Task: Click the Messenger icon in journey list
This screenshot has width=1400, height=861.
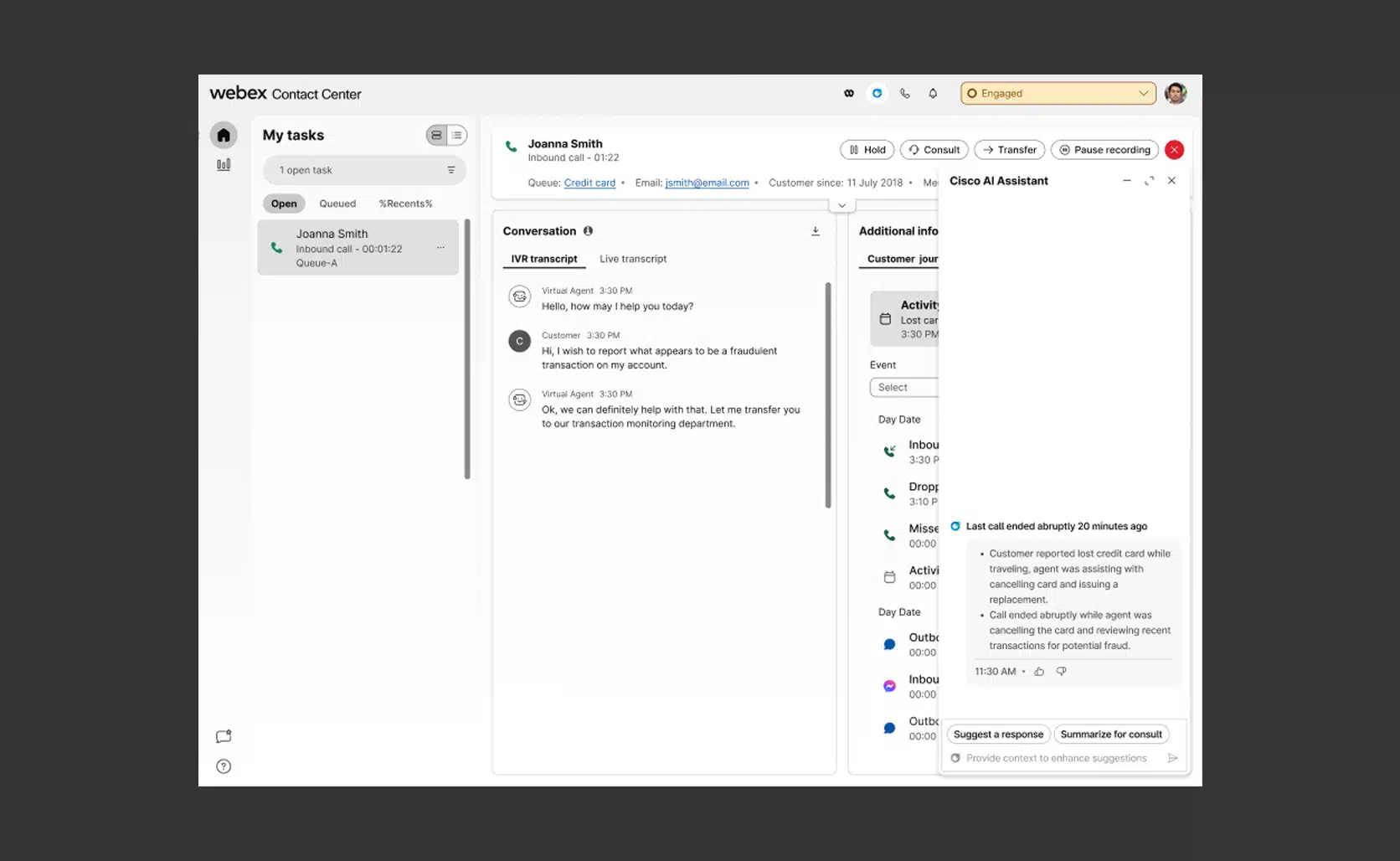Action: (x=889, y=686)
